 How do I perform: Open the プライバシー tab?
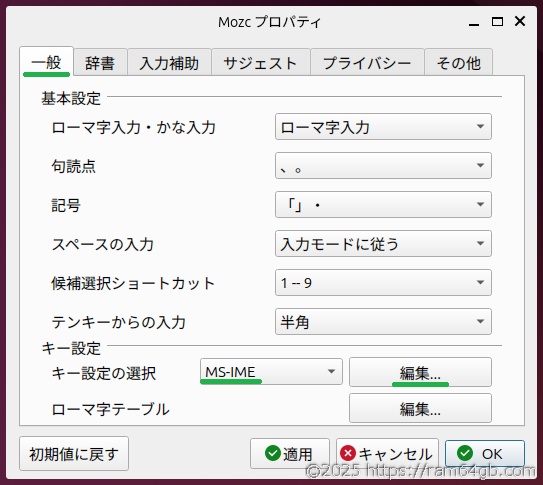(367, 63)
